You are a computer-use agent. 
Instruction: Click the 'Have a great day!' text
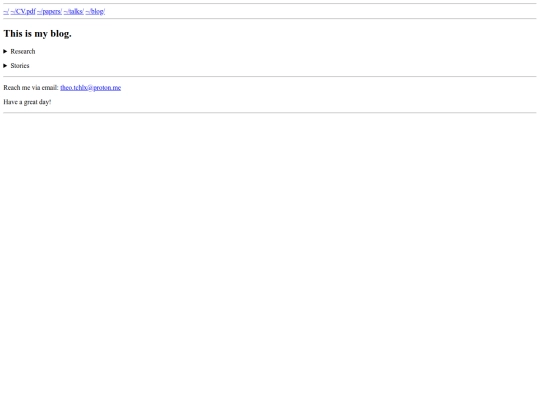27,102
